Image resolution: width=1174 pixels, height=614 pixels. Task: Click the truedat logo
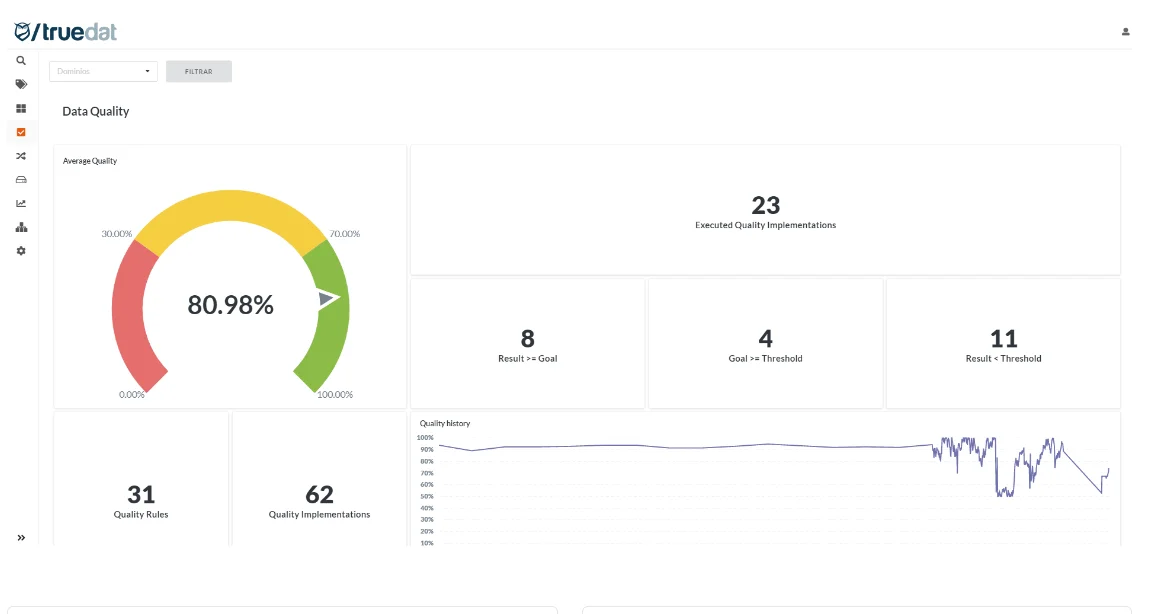66,31
